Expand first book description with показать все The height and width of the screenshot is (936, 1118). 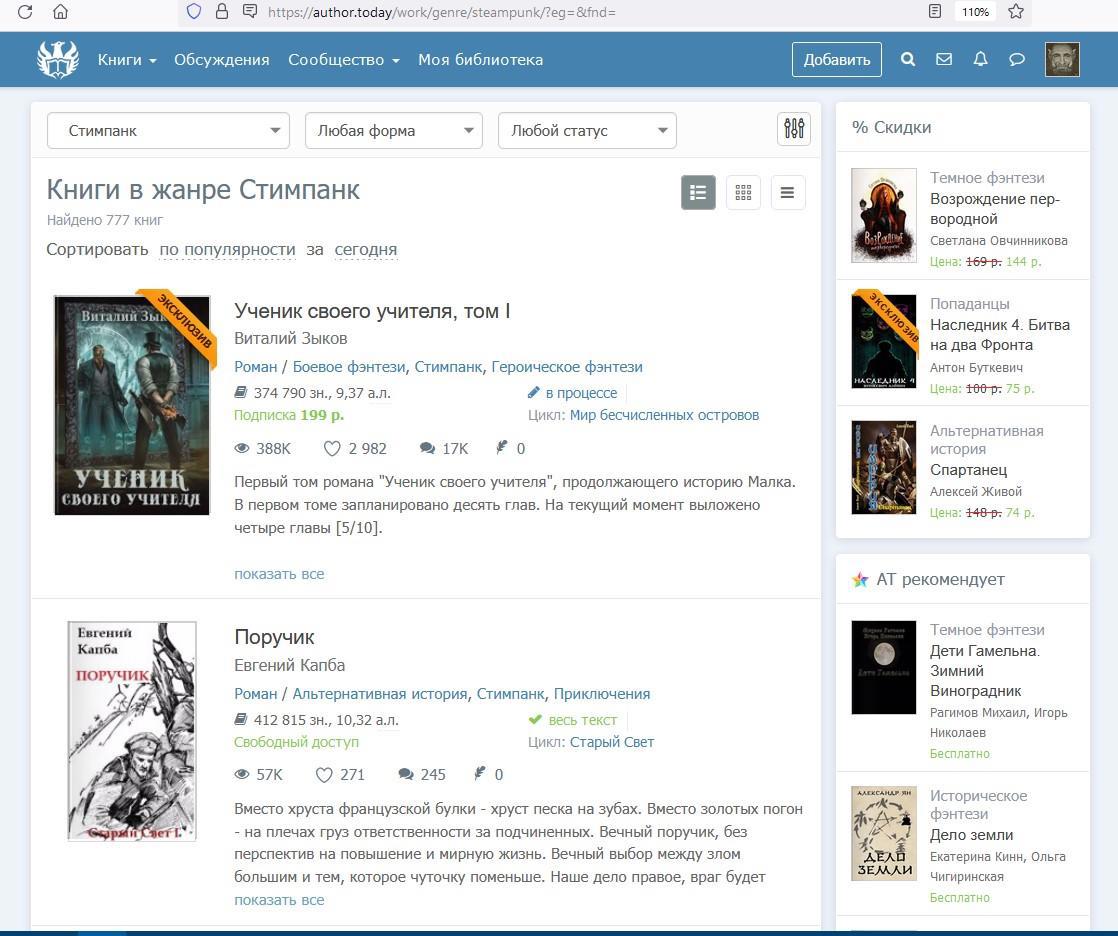(280, 574)
